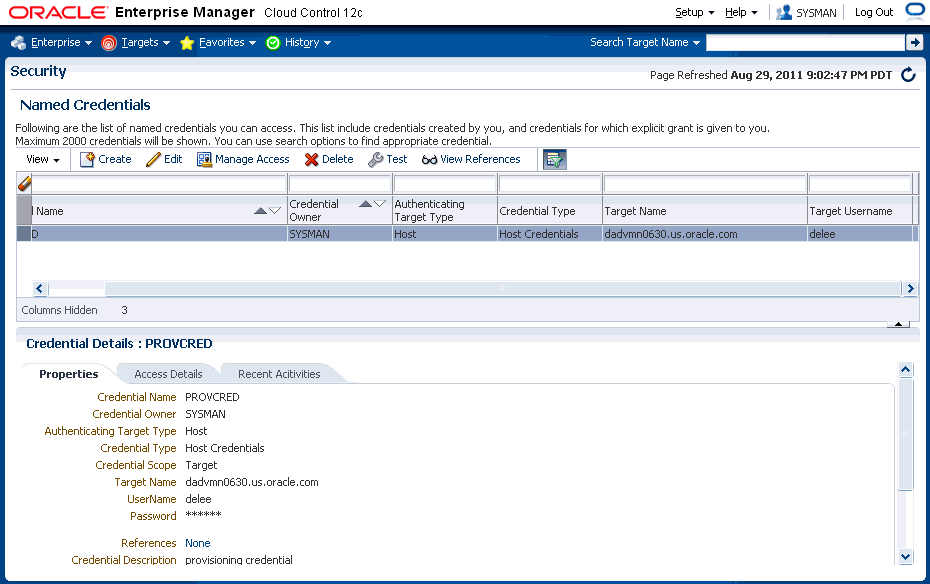Click the Targets bullseye icon
Viewport: 930px width, 584px height.
pos(109,43)
